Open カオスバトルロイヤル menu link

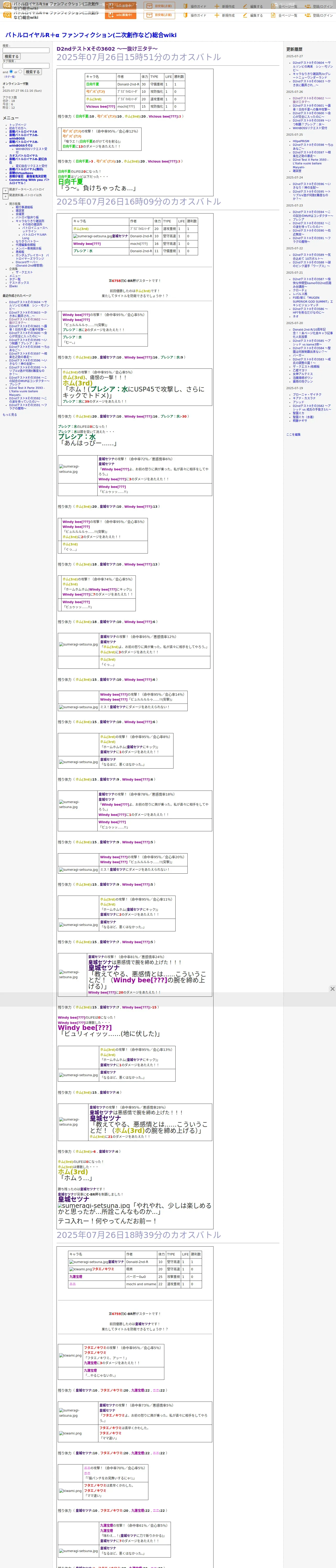click(23, 156)
